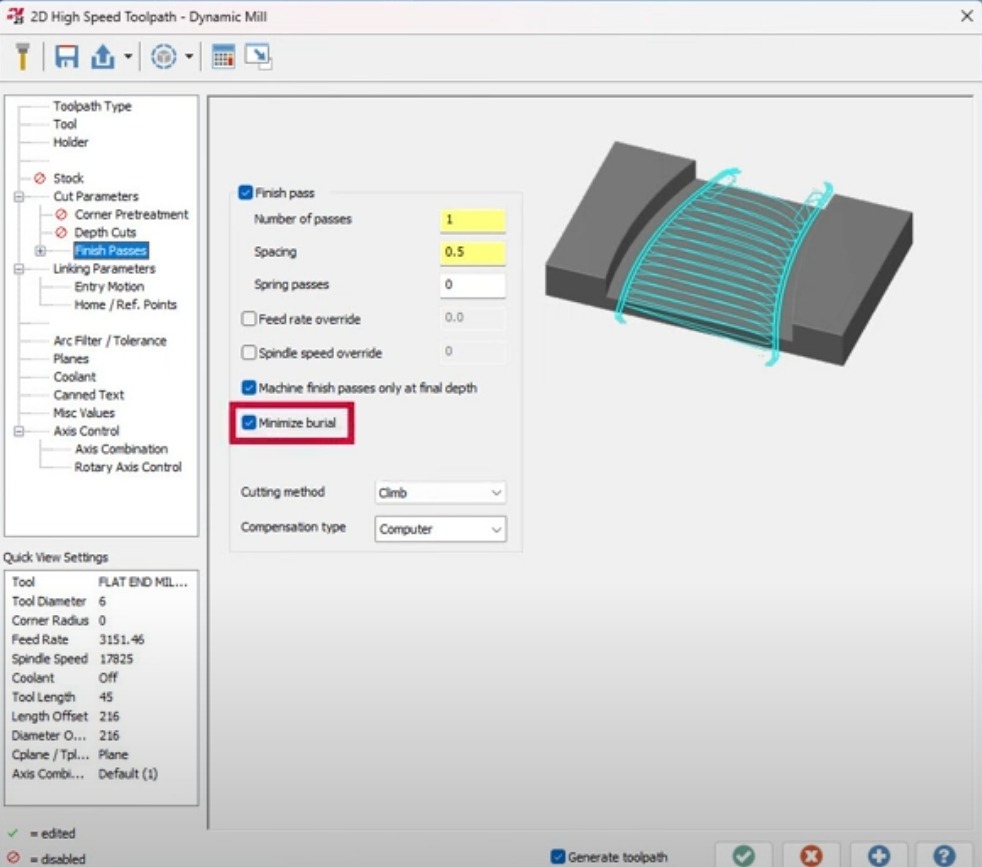Close the Dynamic Mill dialog window
The height and width of the screenshot is (867, 982).
coord(967,16)
